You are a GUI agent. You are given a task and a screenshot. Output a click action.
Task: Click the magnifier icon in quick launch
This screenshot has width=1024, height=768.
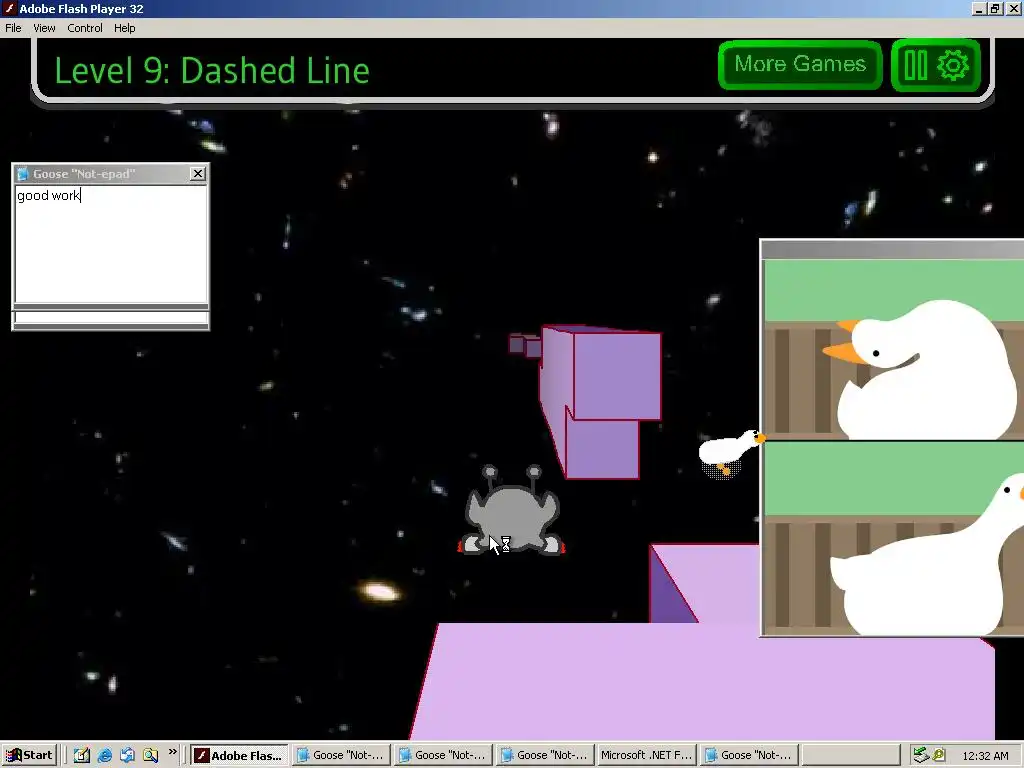(151, 755)
